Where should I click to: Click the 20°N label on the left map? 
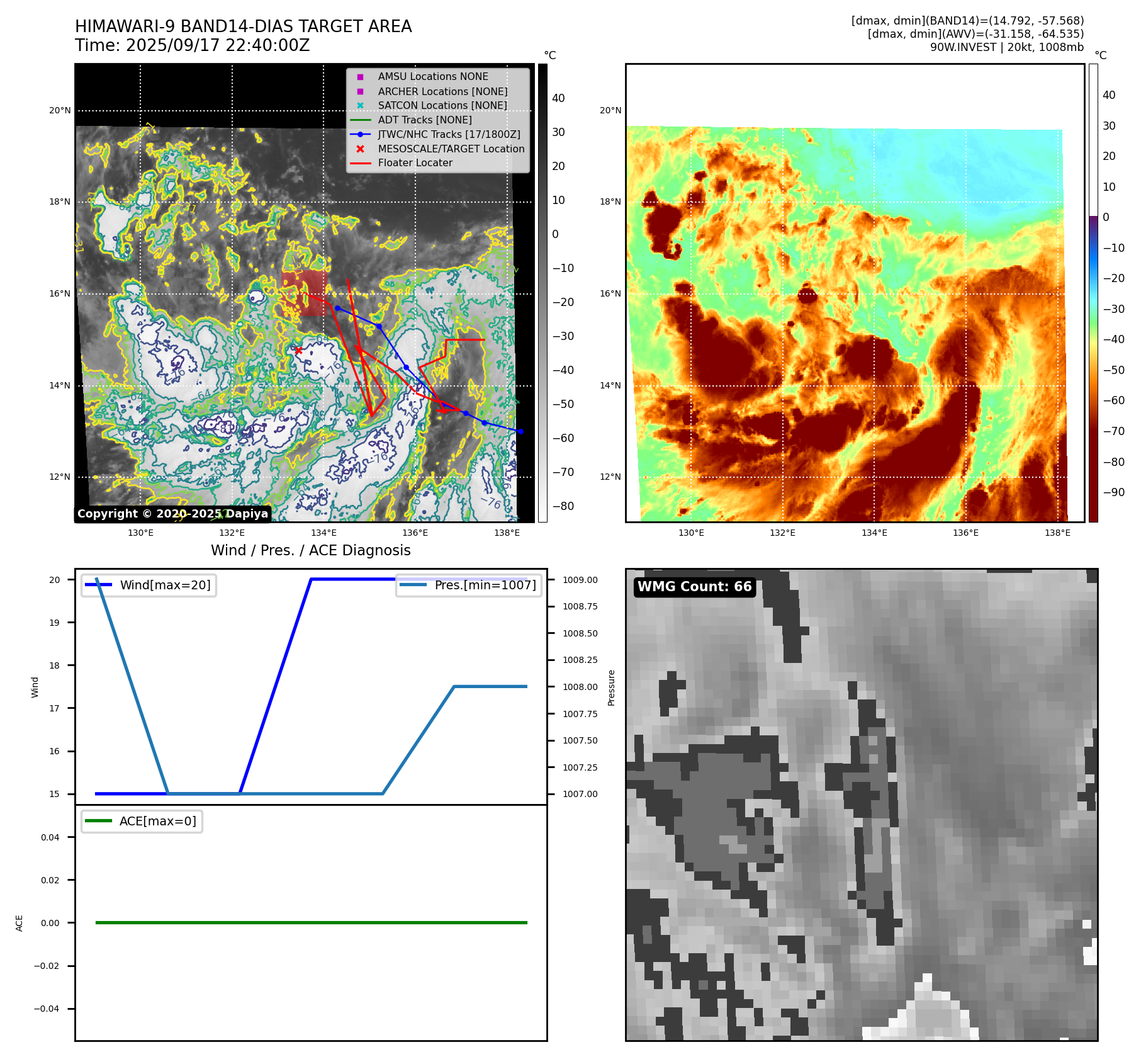tap(60, 111)
